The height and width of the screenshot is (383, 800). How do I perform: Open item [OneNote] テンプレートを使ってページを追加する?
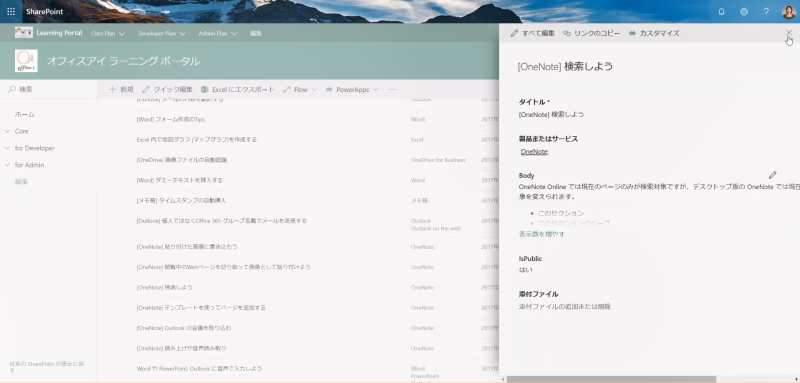coord(201,308)
